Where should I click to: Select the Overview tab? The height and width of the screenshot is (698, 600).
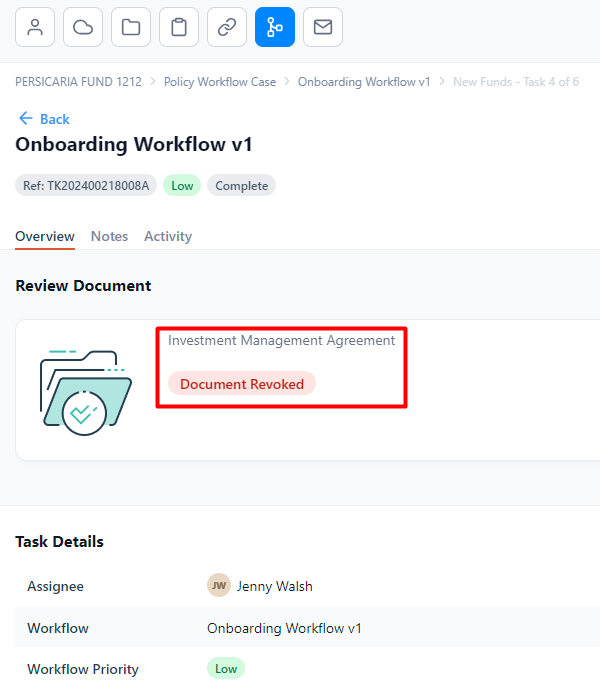45,236
